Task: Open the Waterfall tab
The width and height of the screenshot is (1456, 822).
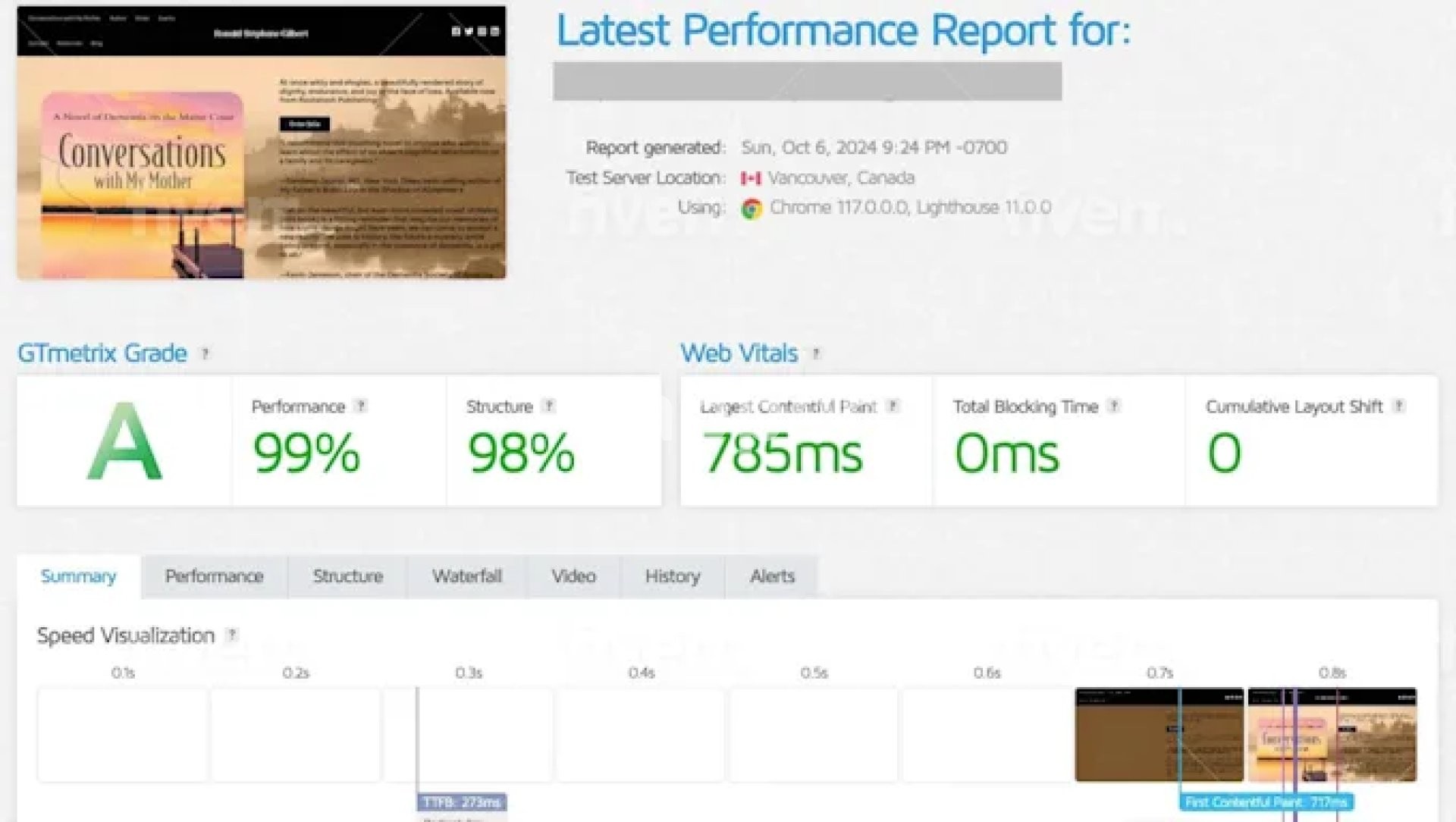Action: [x=467, y=576]
